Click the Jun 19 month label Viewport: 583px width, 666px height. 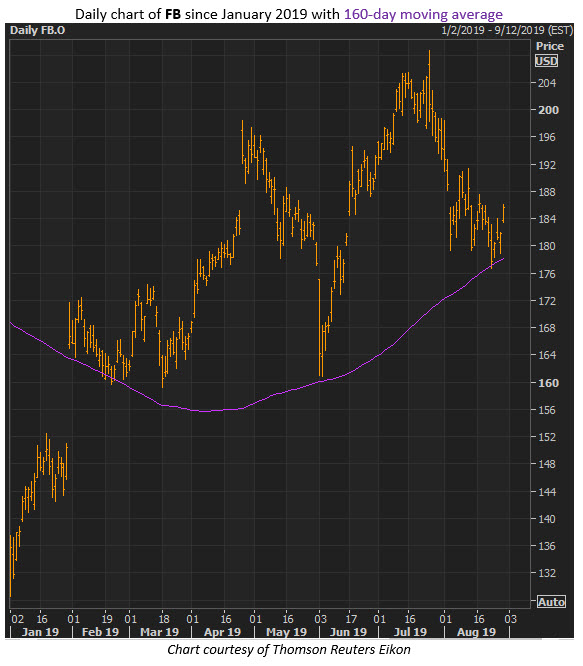(349, 632)
